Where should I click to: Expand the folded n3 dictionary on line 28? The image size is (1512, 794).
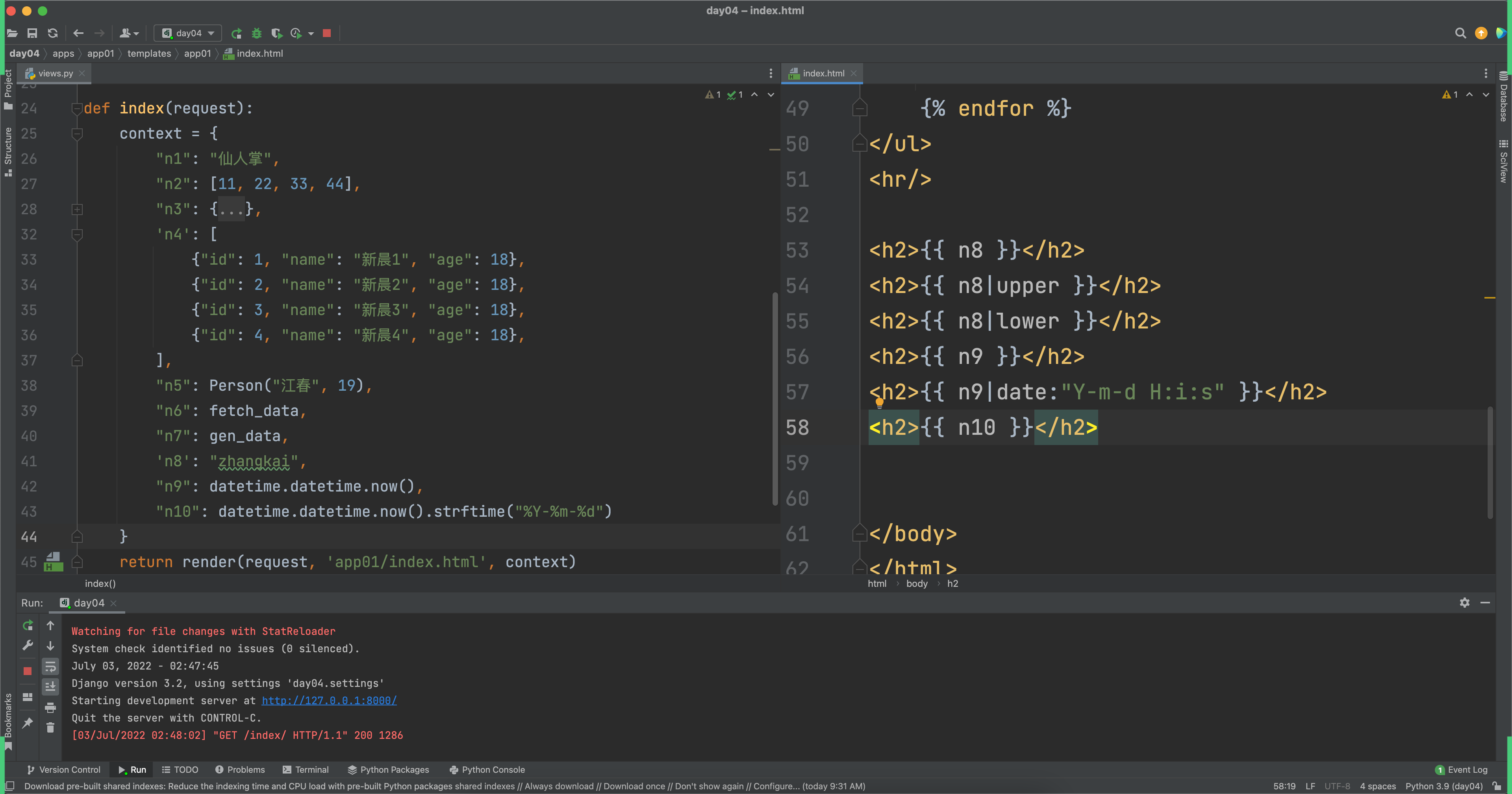click(77, 210)
